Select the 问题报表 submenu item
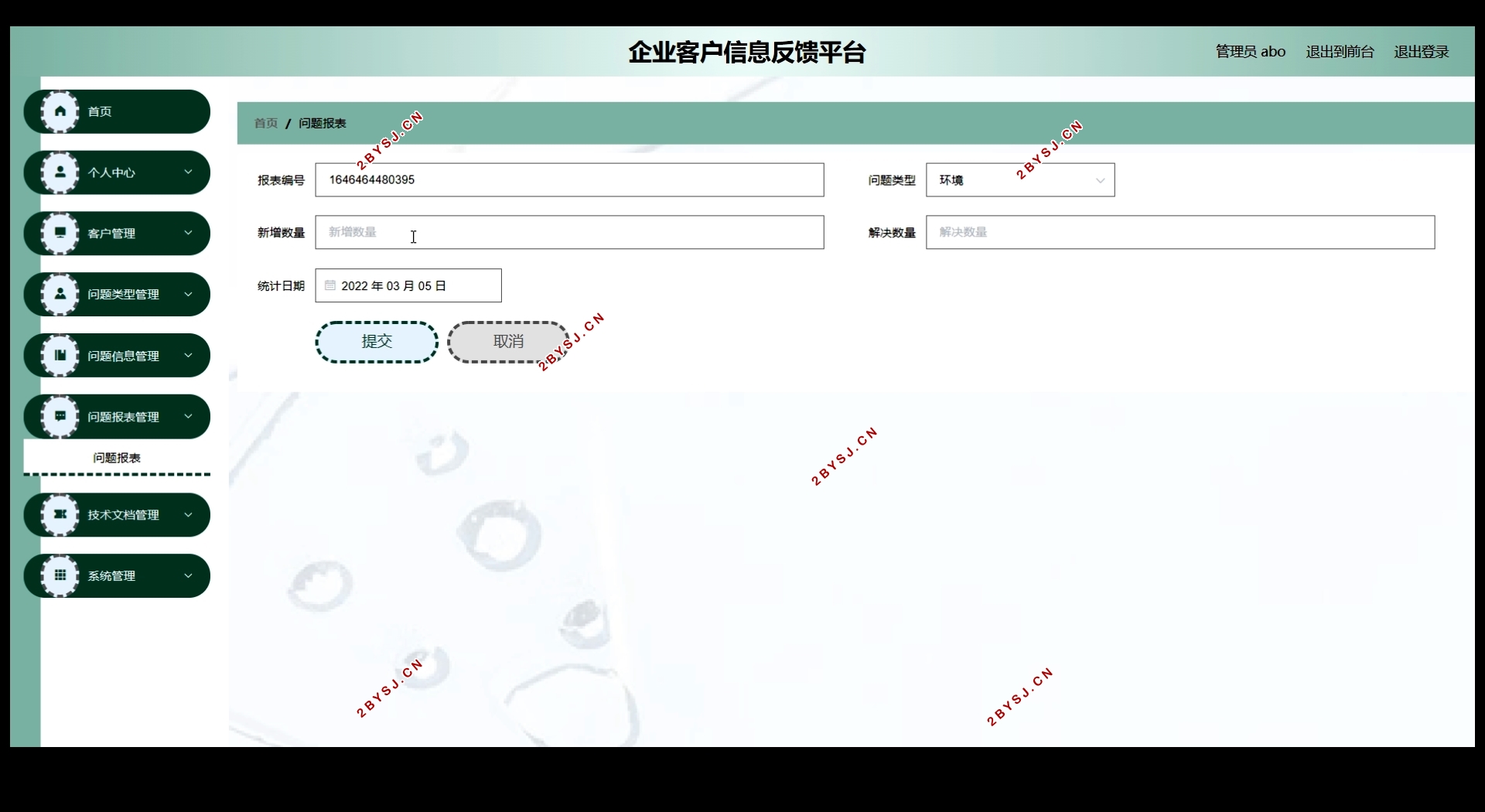 (117, 458)
